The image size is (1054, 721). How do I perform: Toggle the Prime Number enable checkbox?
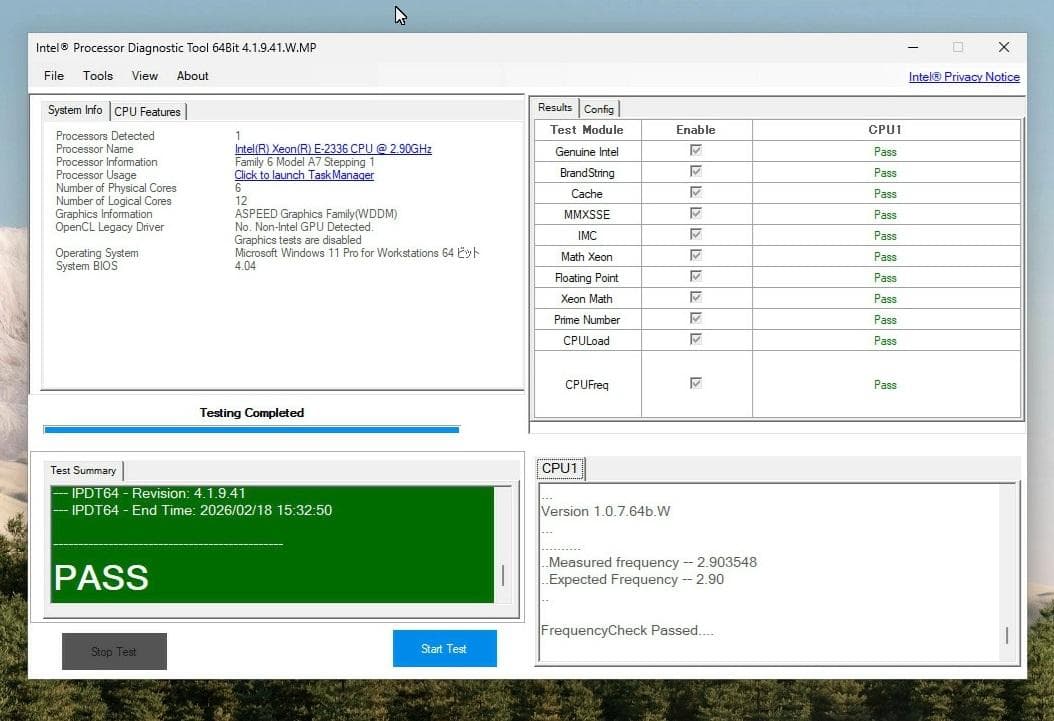click(696, 318)
